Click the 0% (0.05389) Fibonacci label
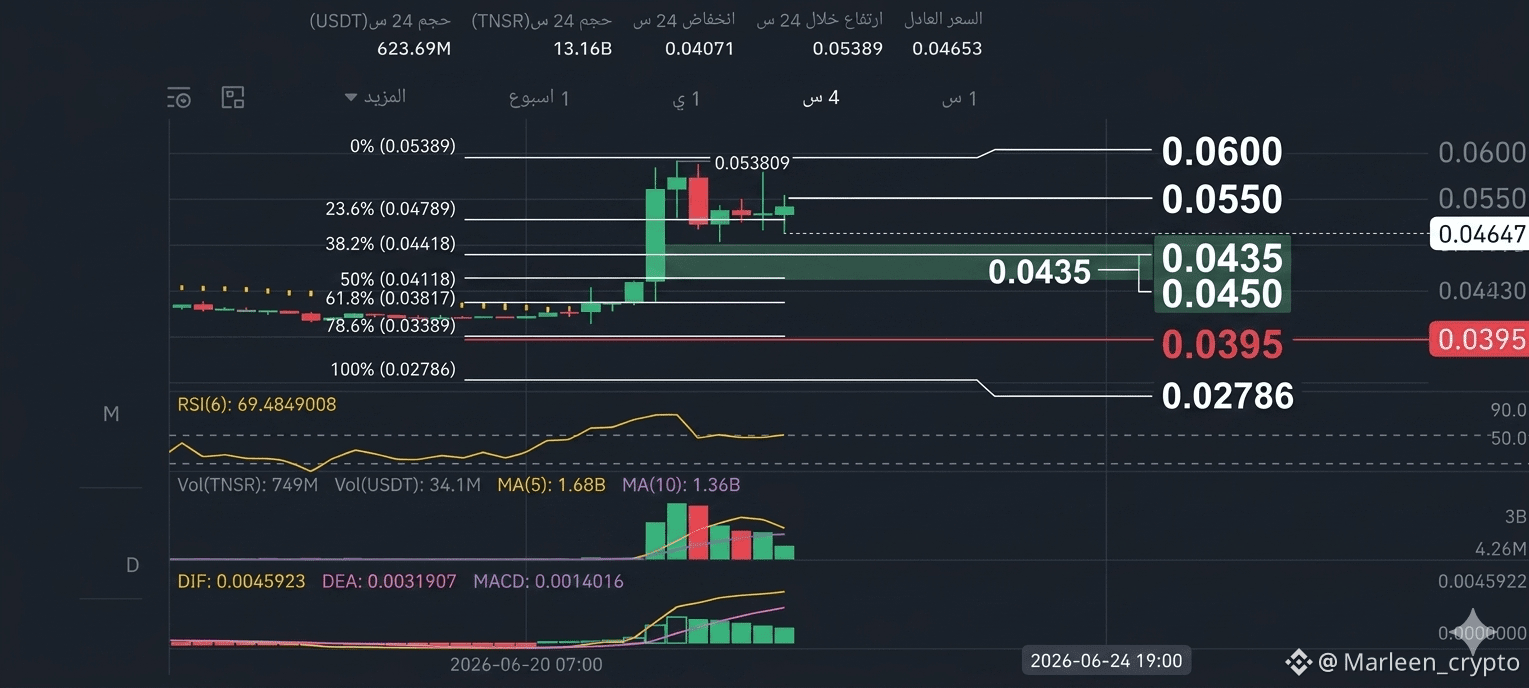This screenshot has width=1529, height=688. click(403, 146)
